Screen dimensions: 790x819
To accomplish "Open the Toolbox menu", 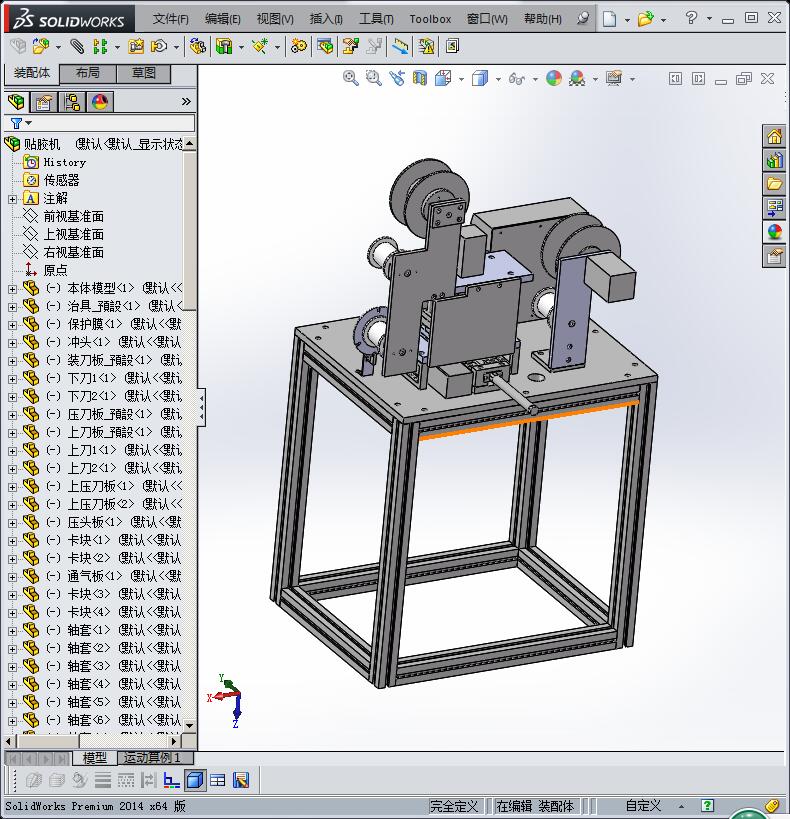I will (x=430, y=19).
